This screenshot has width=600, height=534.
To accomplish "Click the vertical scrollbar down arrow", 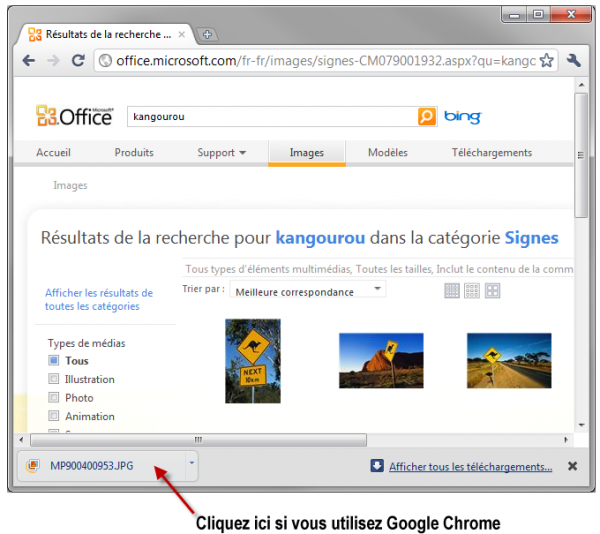I will [x=582, y=425].
